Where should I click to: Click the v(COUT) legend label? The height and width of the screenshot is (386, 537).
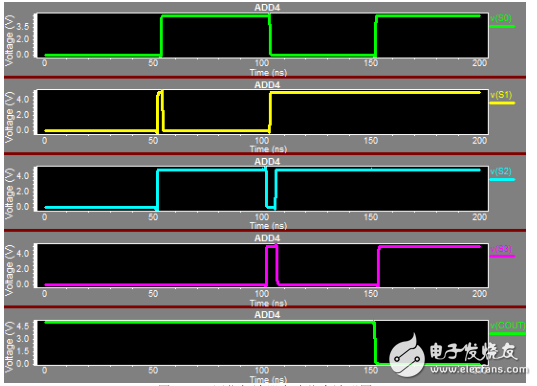point(508,325)
